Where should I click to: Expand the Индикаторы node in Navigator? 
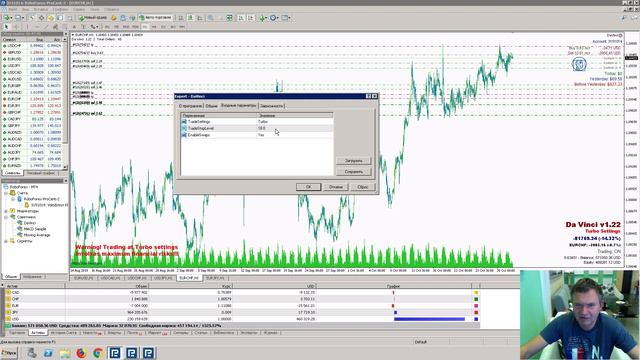[6, 211]
